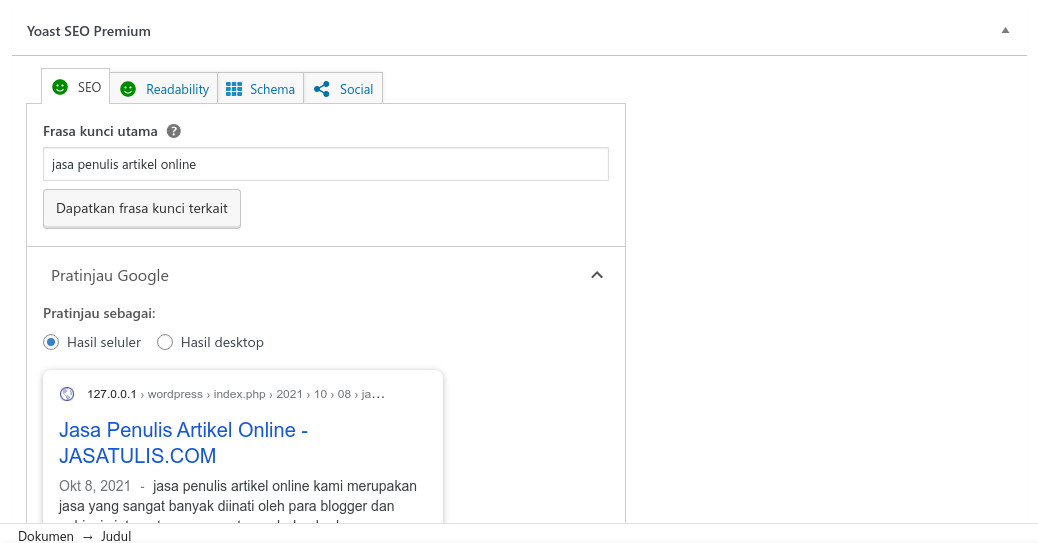Switch to the Social tab

[x=343, y=89]
